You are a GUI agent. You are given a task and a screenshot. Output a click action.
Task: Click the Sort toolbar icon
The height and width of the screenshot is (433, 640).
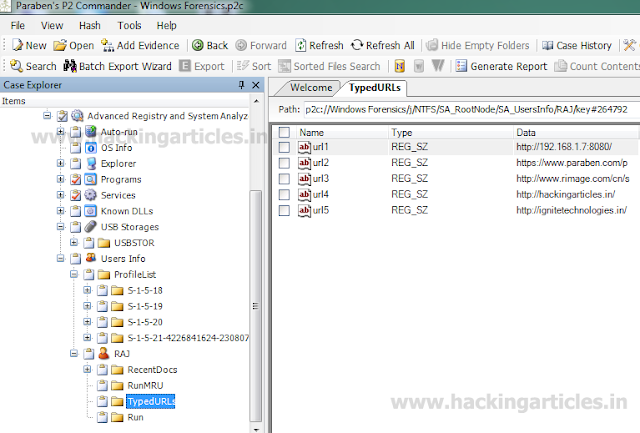pos(243,66)
